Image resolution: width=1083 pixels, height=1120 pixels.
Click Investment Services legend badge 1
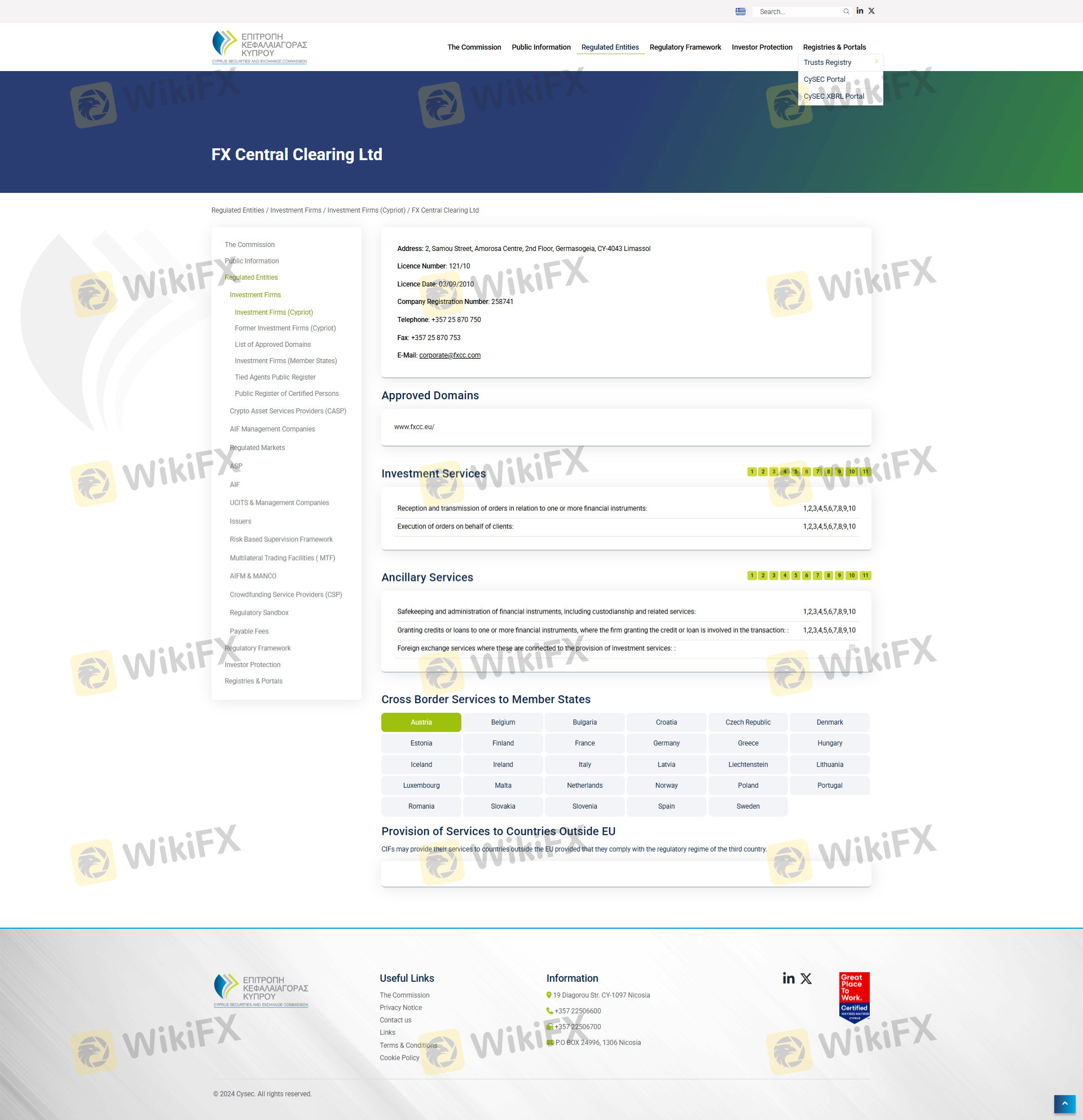point(752,471)
